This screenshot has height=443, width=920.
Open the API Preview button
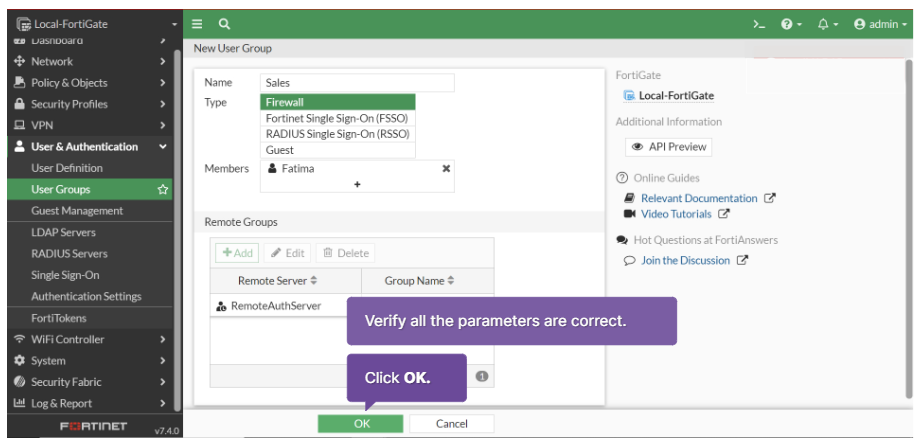point(669,147)
